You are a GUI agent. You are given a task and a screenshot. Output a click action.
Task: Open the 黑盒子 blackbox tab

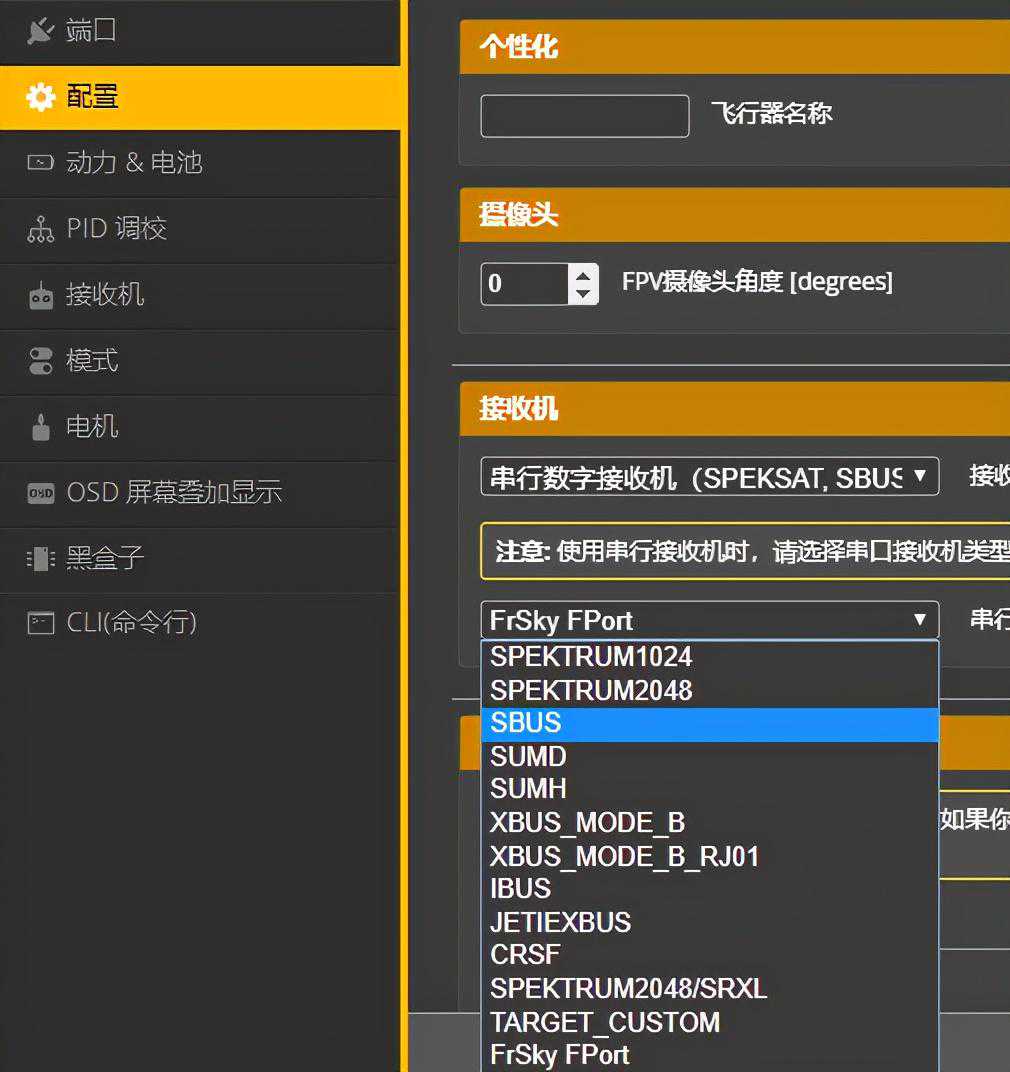[x=105, y=558]
